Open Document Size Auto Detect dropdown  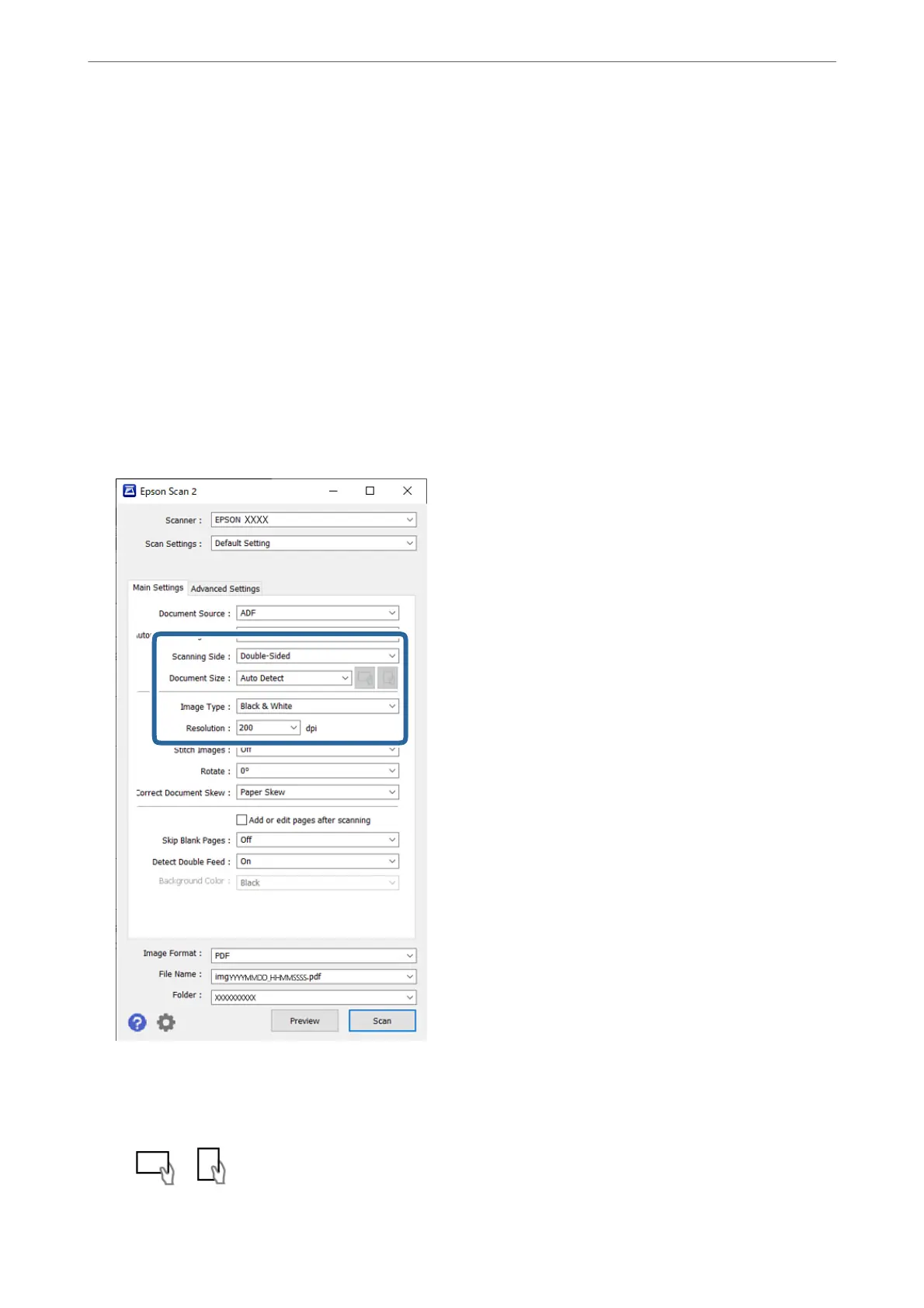click(x=294, y=678)
